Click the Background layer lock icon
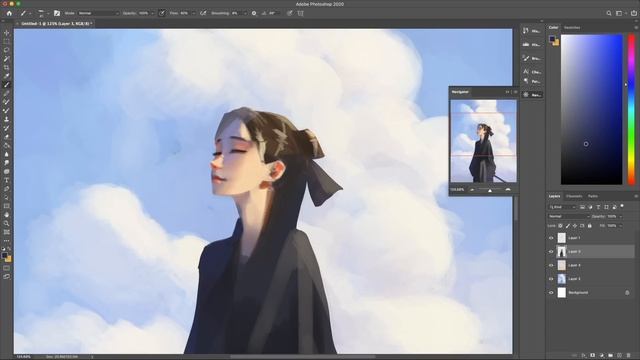The width and height of the screenshot is (640, 360). pos(627,293)
